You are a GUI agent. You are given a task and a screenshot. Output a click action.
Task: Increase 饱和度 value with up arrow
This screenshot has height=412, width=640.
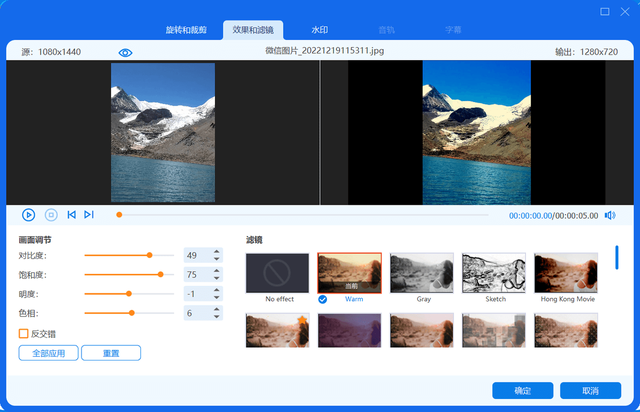pos(217,271)
